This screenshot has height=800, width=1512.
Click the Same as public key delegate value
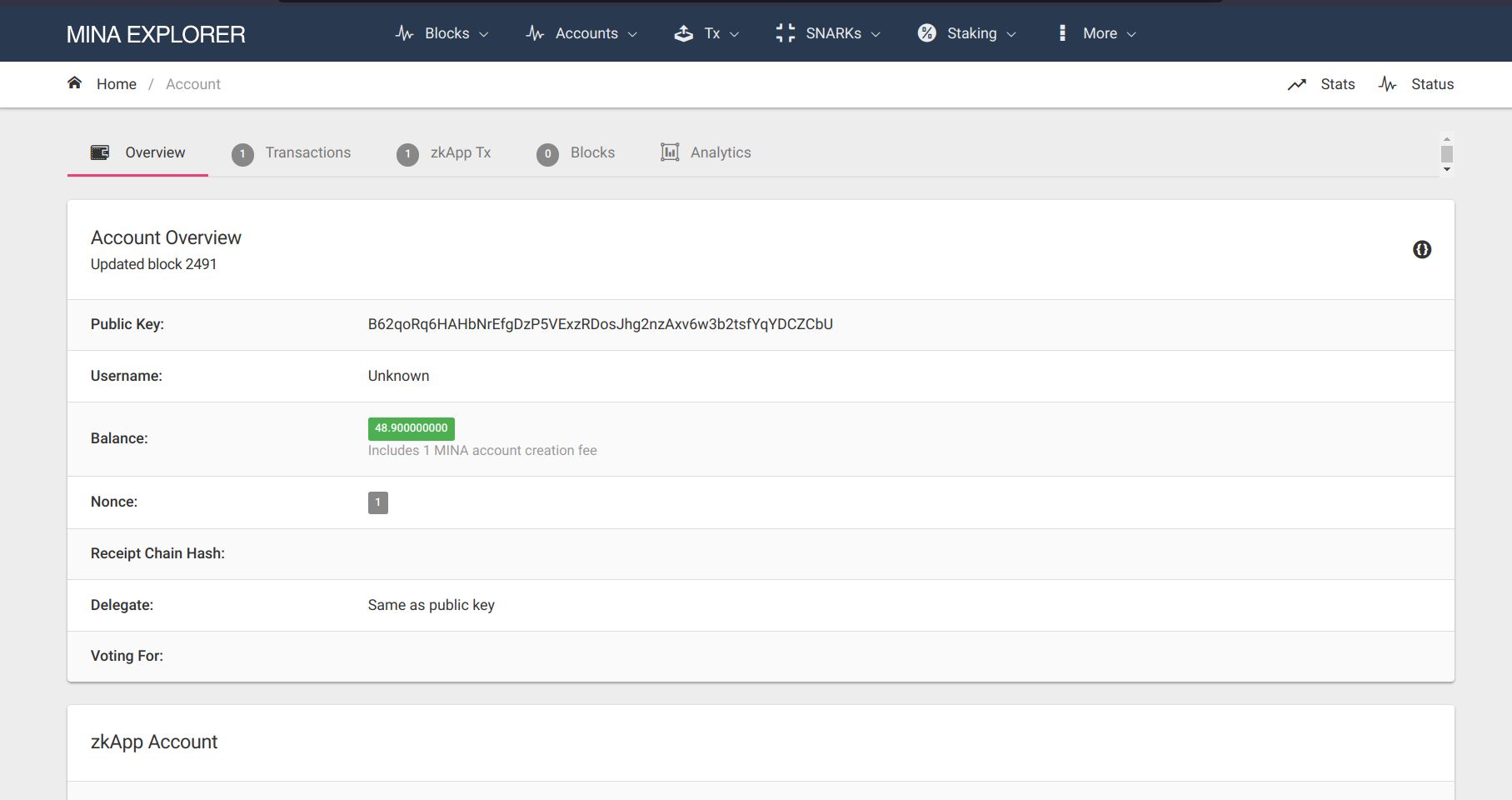point(432,605)
